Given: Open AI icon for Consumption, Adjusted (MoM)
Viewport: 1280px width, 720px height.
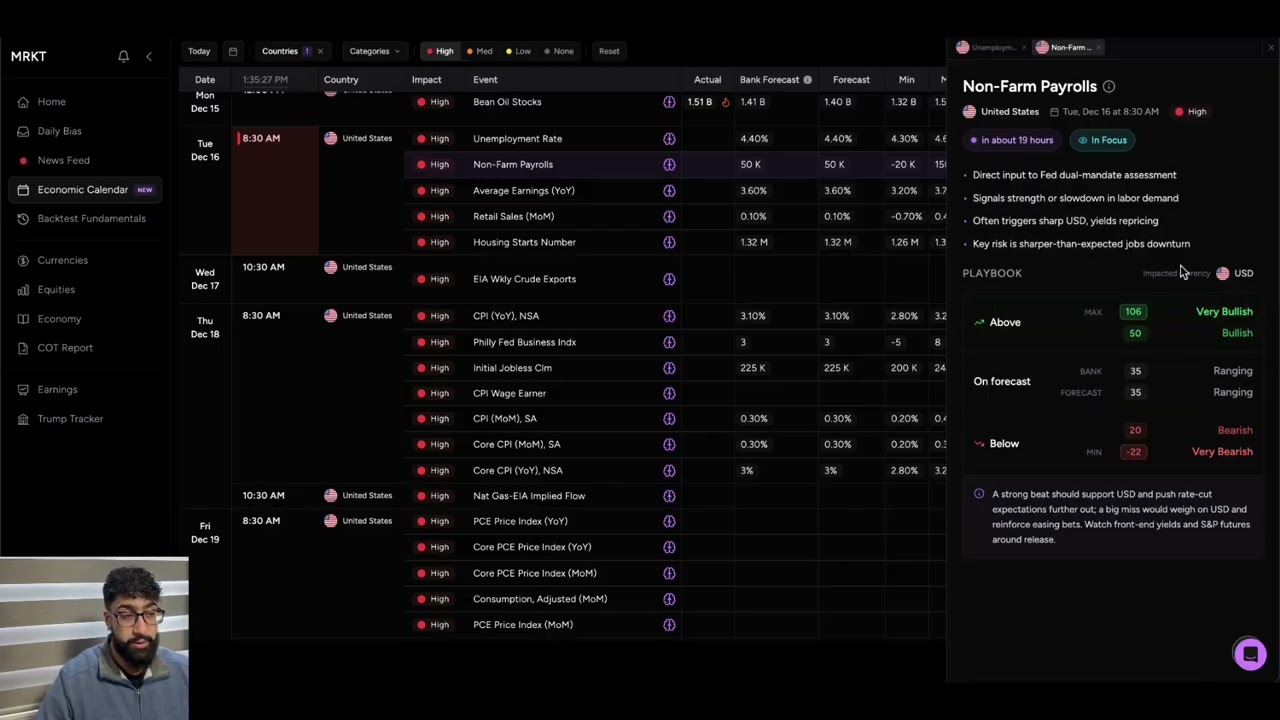Looking at the screenshot, I should 669,599.
